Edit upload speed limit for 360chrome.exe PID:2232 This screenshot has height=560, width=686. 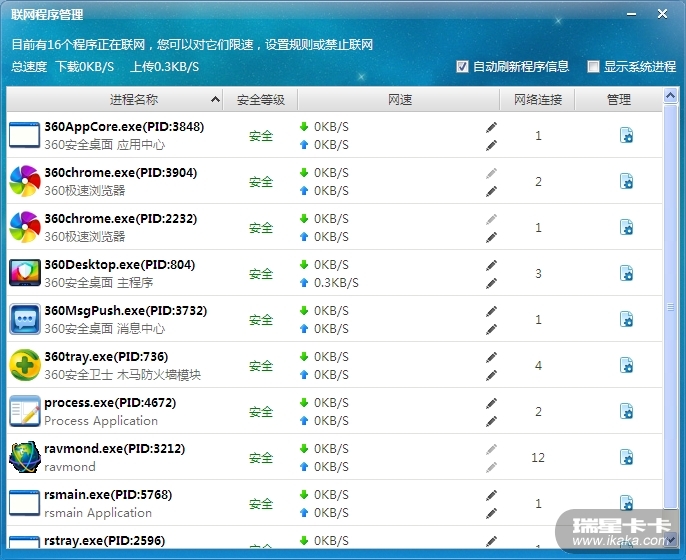491,237
